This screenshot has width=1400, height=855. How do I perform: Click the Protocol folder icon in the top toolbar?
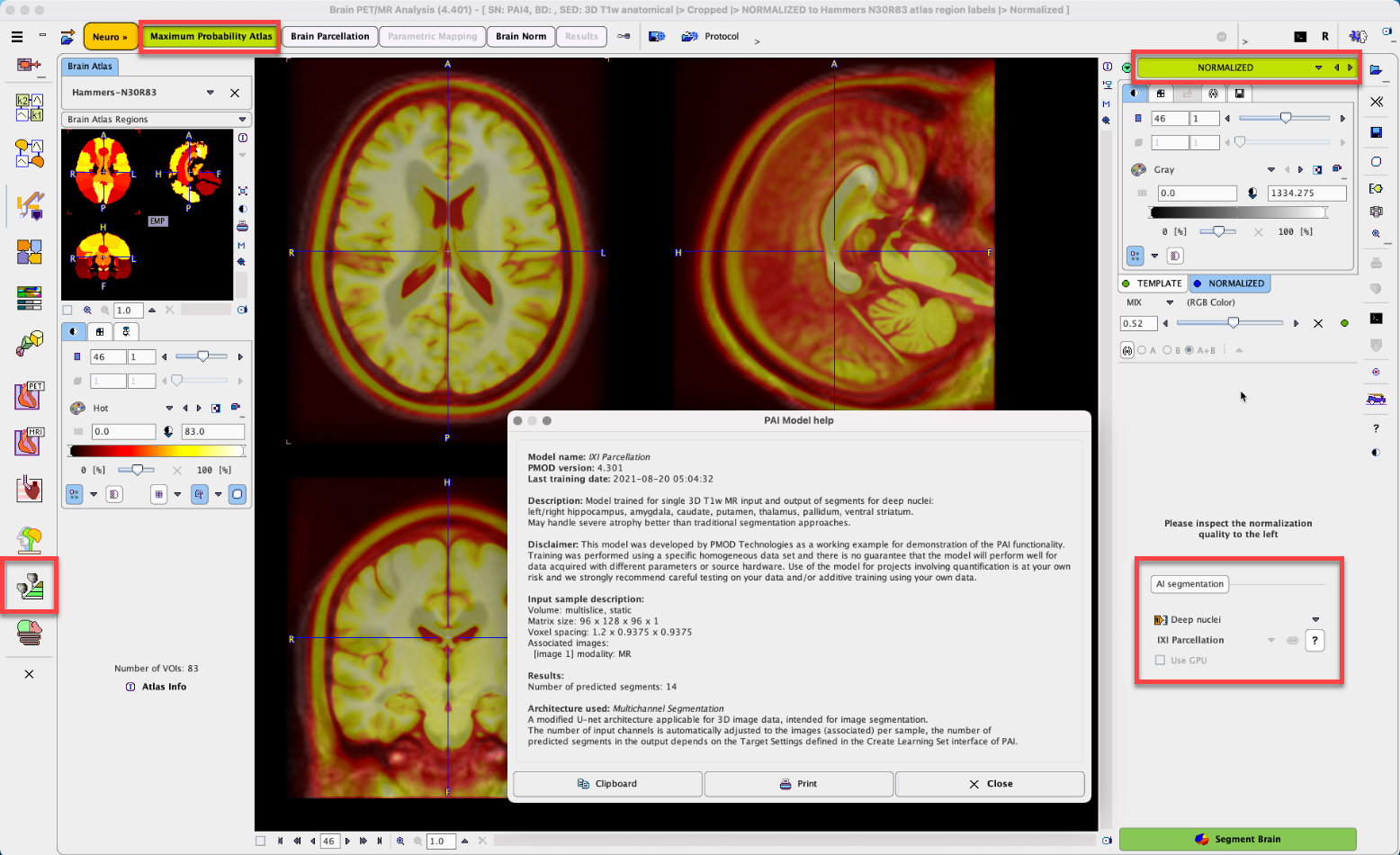(x=690, y=37)
